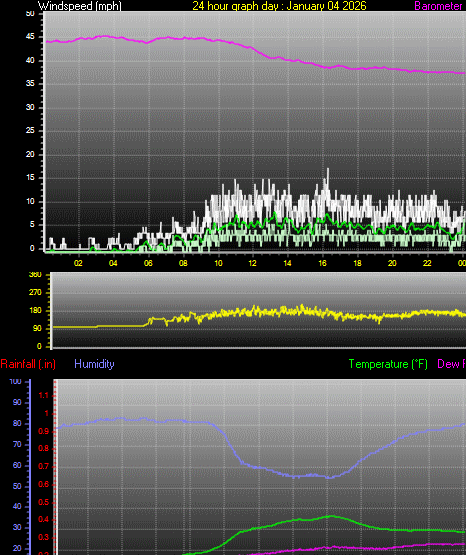Click the blue "Humidity" legend label
This screenshot has width=466, height=555.
(94, 364)
